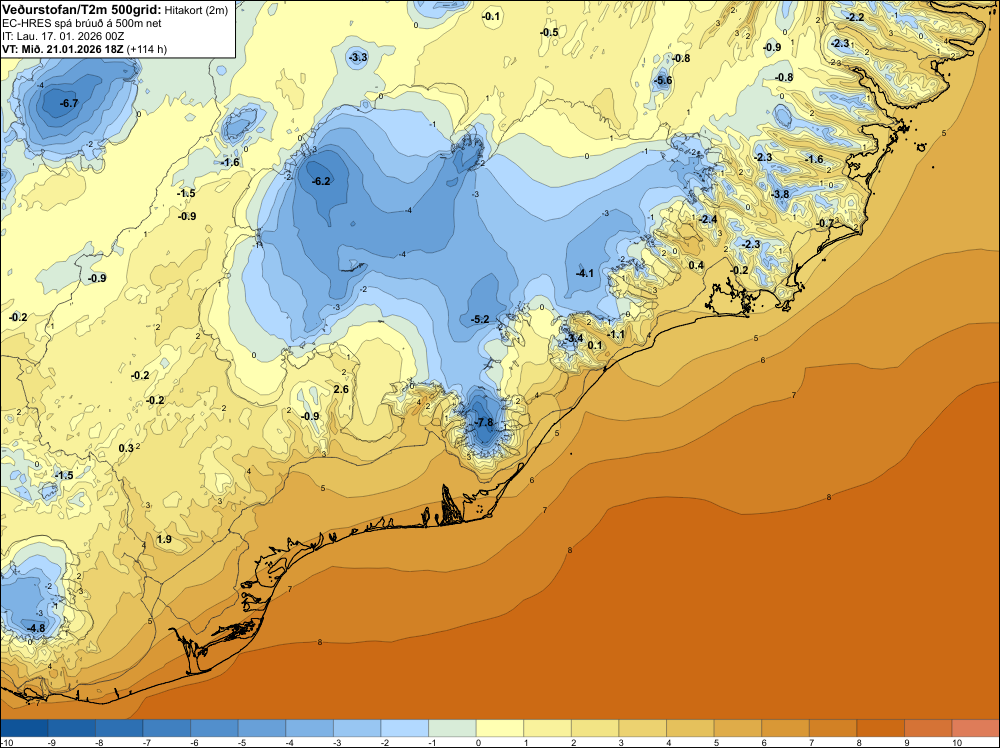Select the -5.2 temperature label
Screen dimensions: 1000x748
[x=480, y=319]
